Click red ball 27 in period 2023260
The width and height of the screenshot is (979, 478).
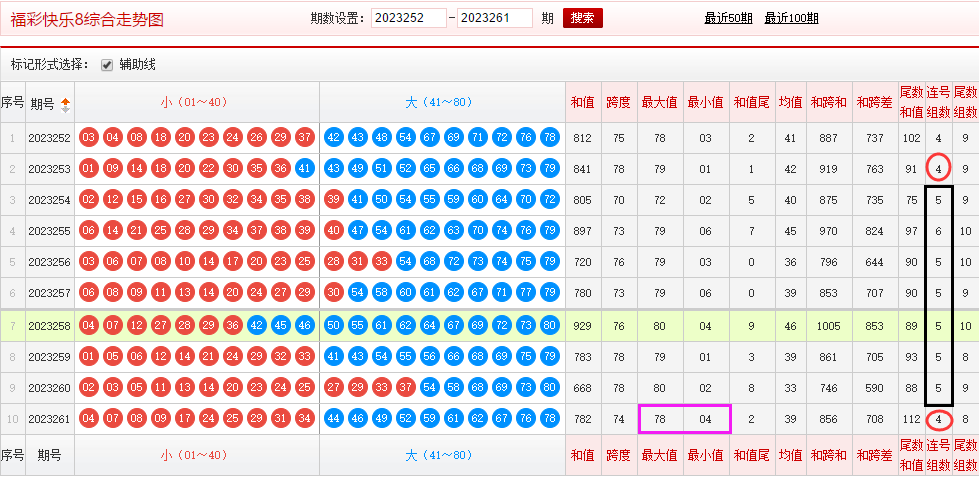pyautogui.click(x=333, y=388)
